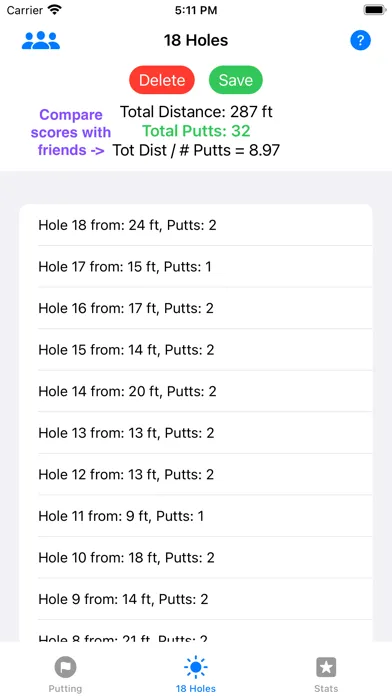This screenshot has width=392, height=696.
Task: Switch to the Putting tab label
Action: [x=65, y=689]
